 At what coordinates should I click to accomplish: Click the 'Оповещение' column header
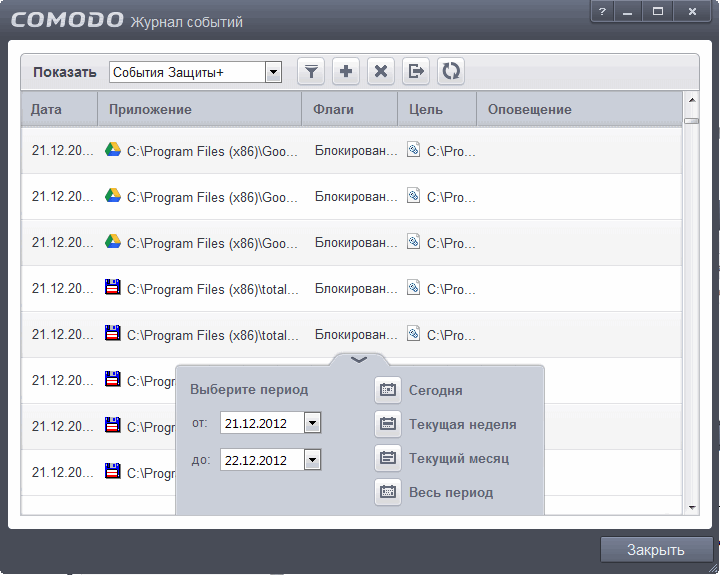click(x=579, y=109)
